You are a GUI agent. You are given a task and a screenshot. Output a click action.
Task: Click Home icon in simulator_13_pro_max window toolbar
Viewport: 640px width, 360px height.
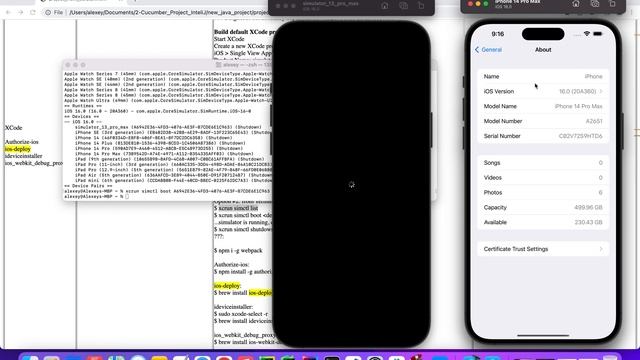coord(384,6)
